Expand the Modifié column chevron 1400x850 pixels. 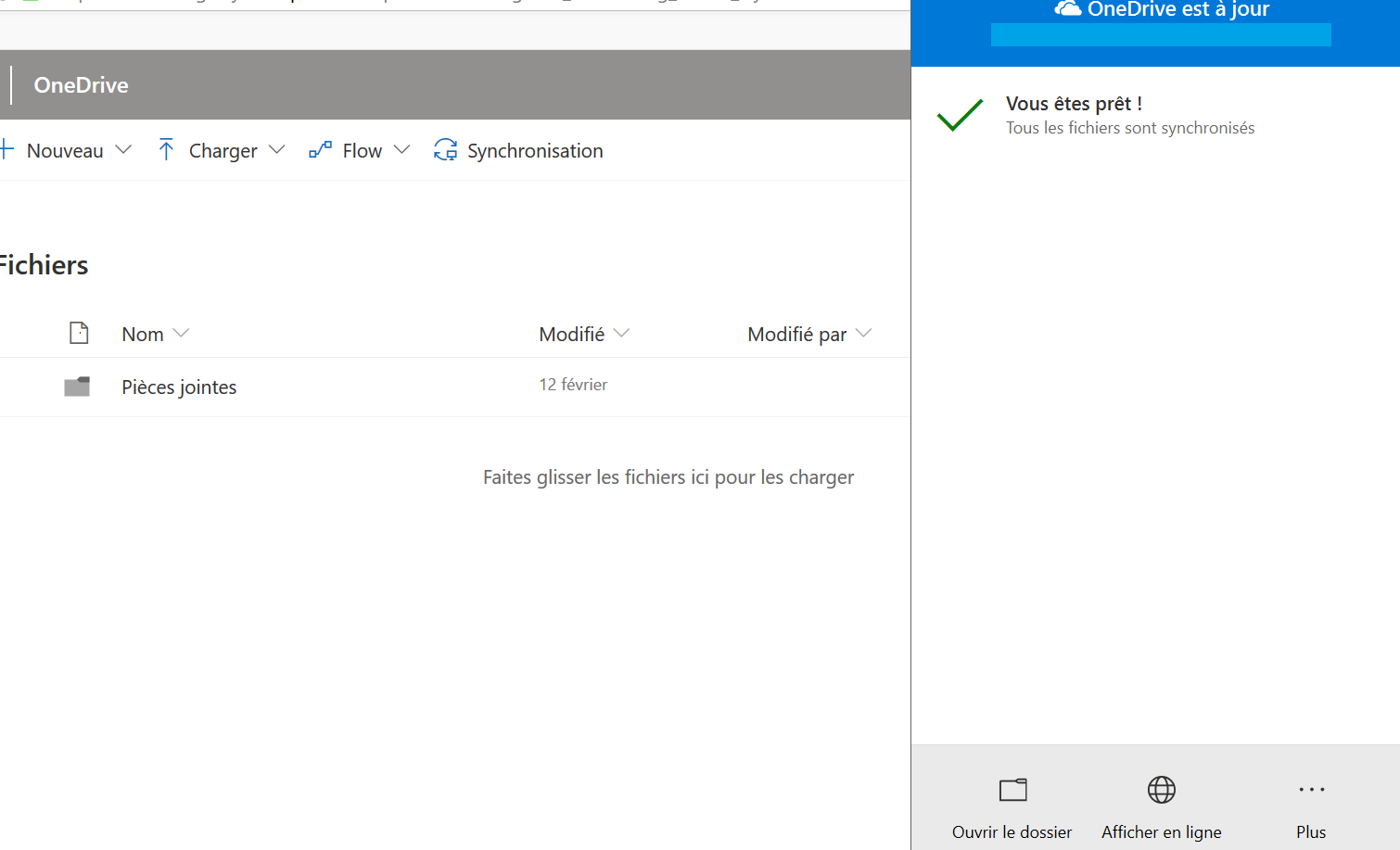click(622, 333)
